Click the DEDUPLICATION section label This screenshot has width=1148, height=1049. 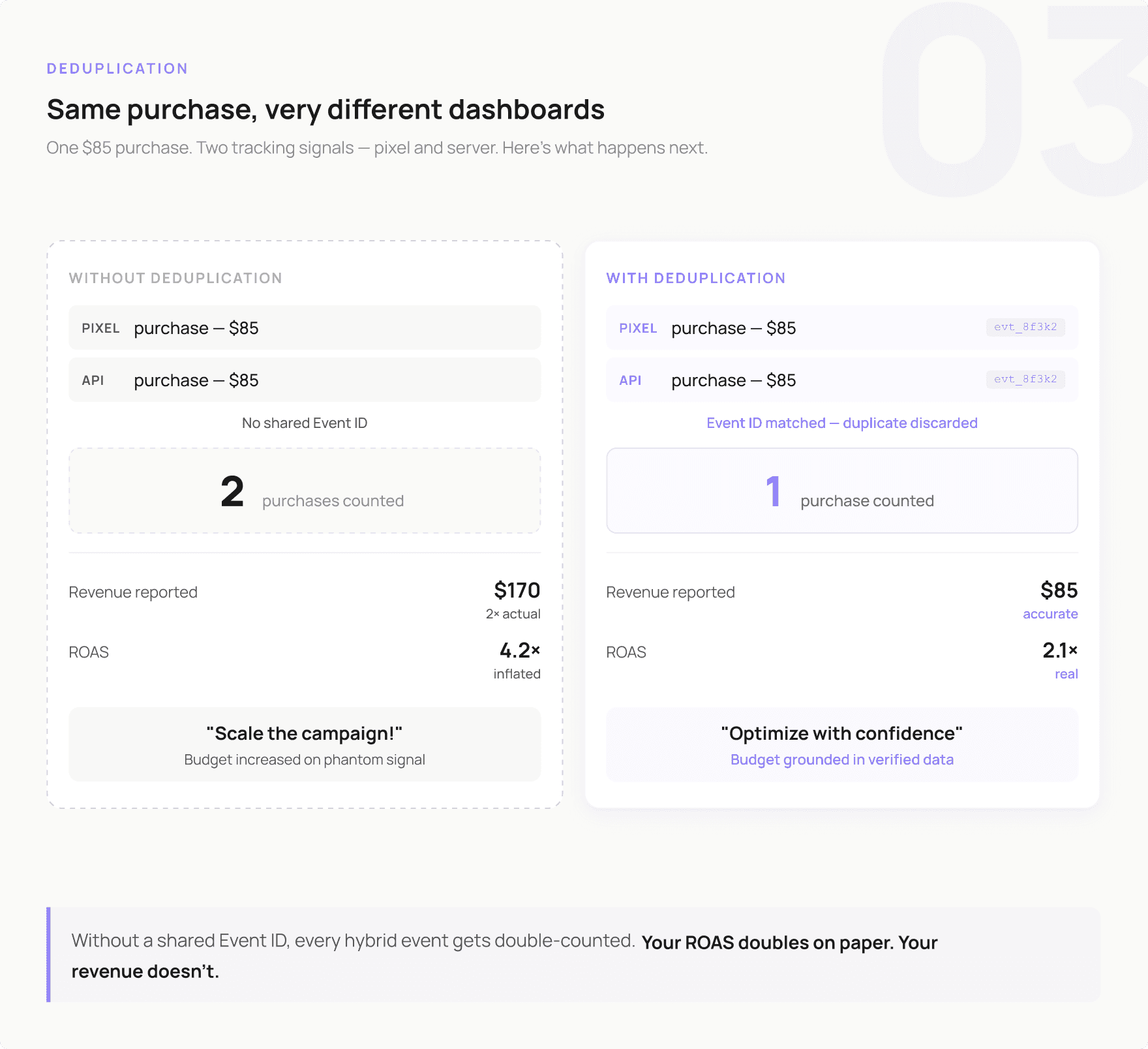[x=117, y=68]
